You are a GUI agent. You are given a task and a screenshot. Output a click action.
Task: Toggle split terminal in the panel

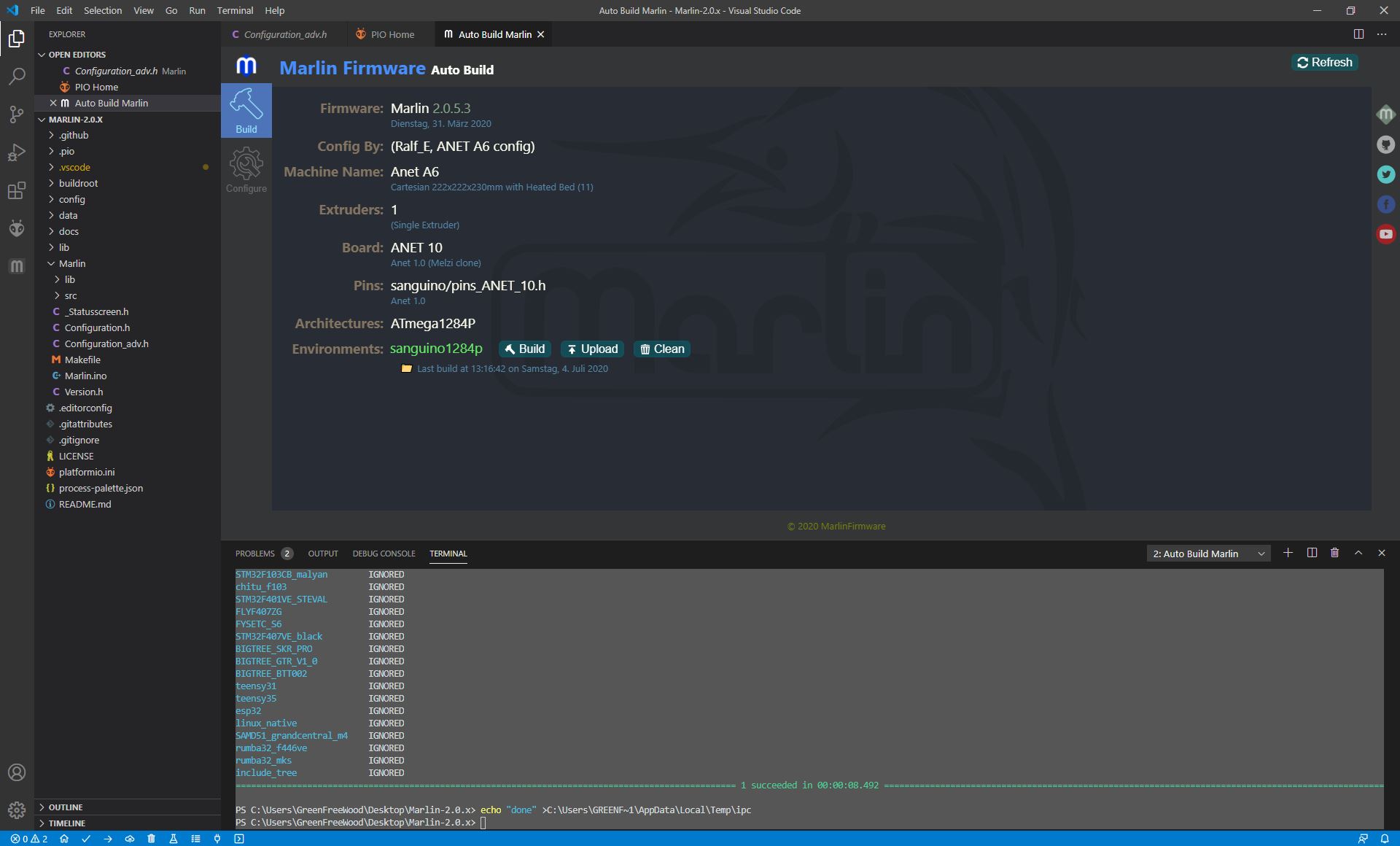point(1312,553)
